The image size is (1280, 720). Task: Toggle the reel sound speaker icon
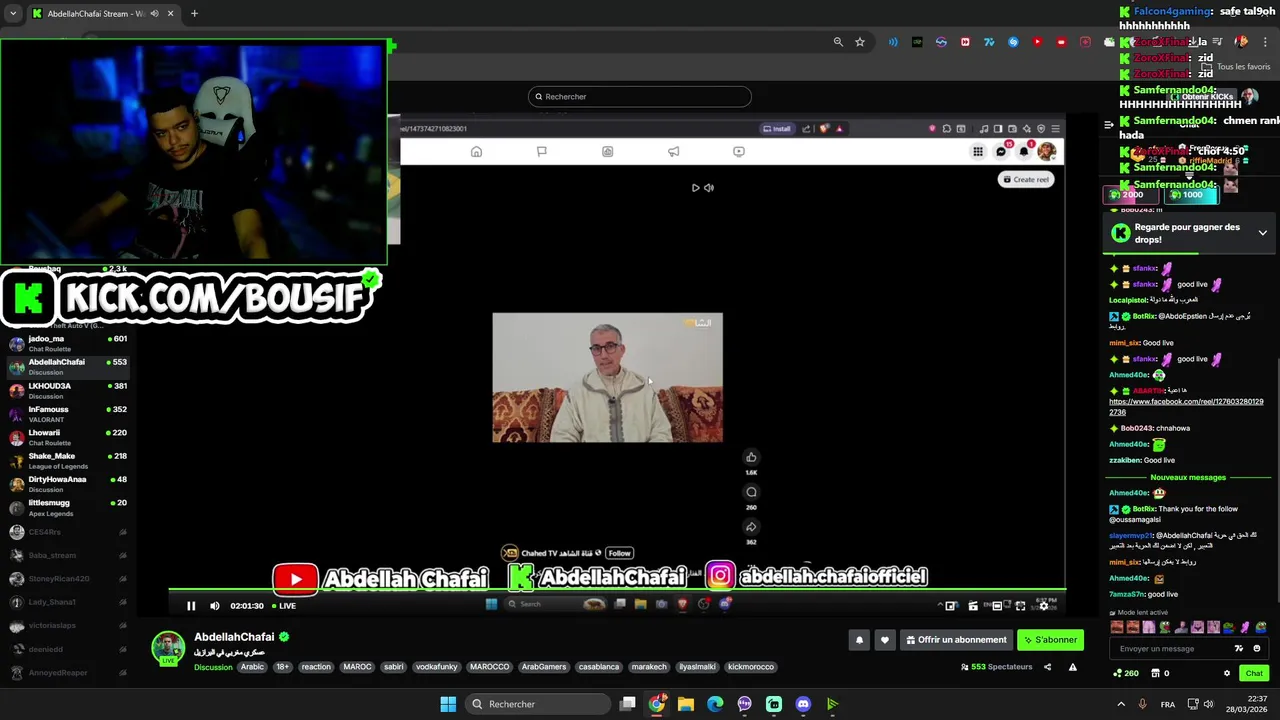(x=709, y=188)
